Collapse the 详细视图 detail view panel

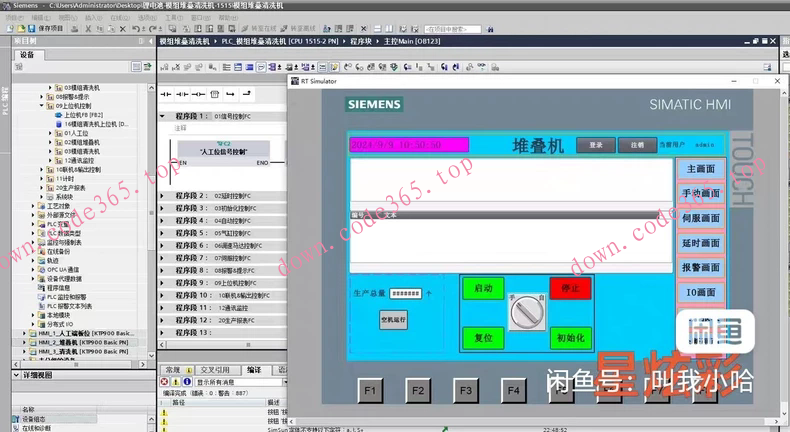tap(16, 375)
